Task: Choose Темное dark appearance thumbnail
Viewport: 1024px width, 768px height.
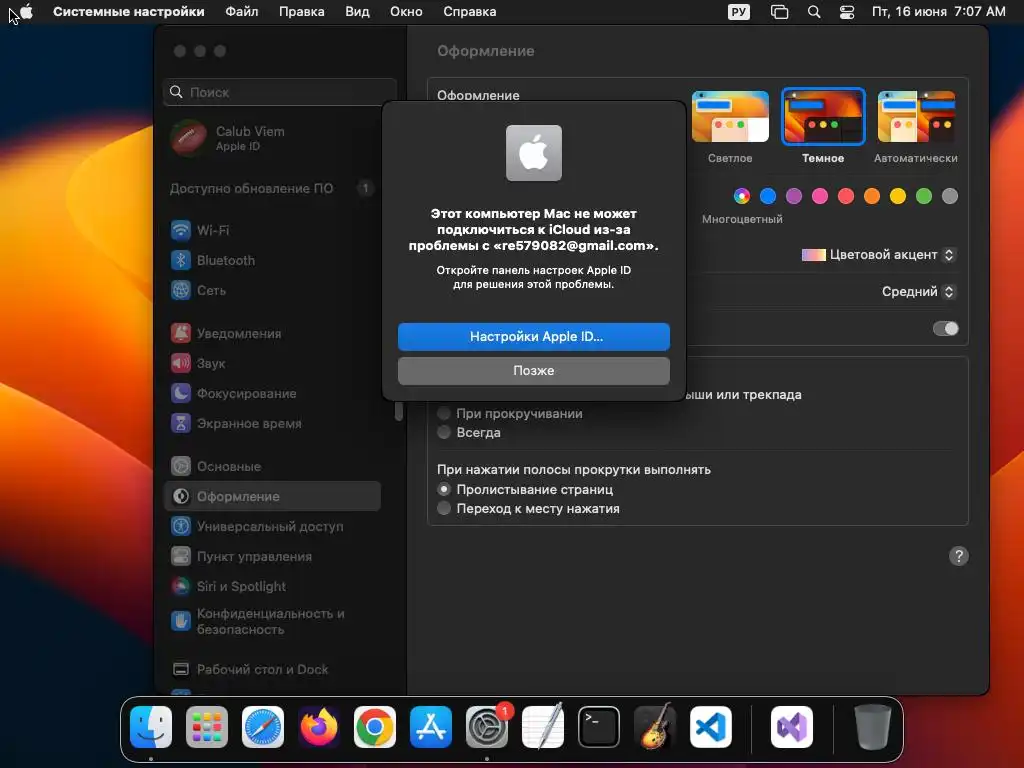Action: 823,116
